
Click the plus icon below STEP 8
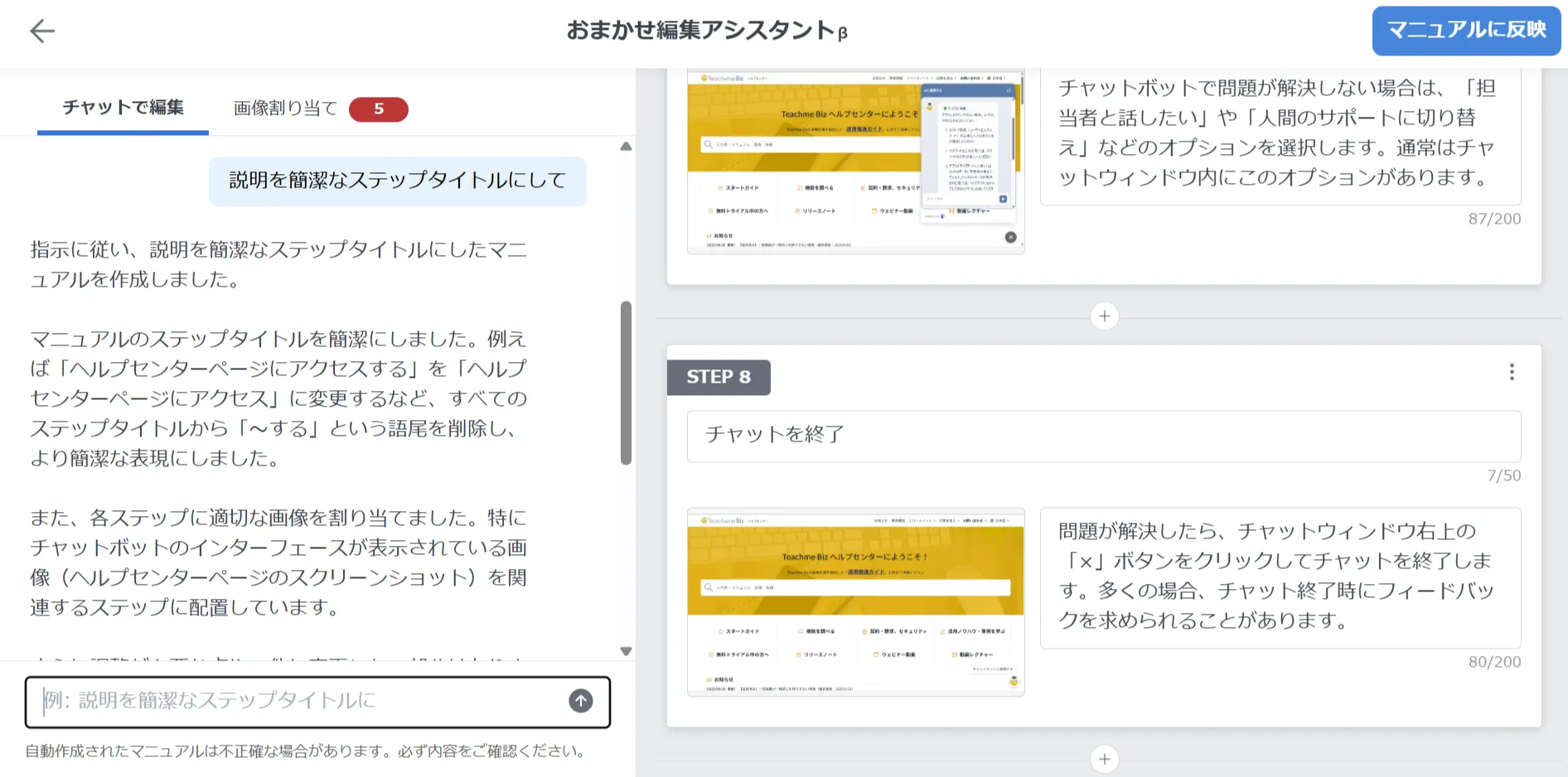tap(1103, 759)
